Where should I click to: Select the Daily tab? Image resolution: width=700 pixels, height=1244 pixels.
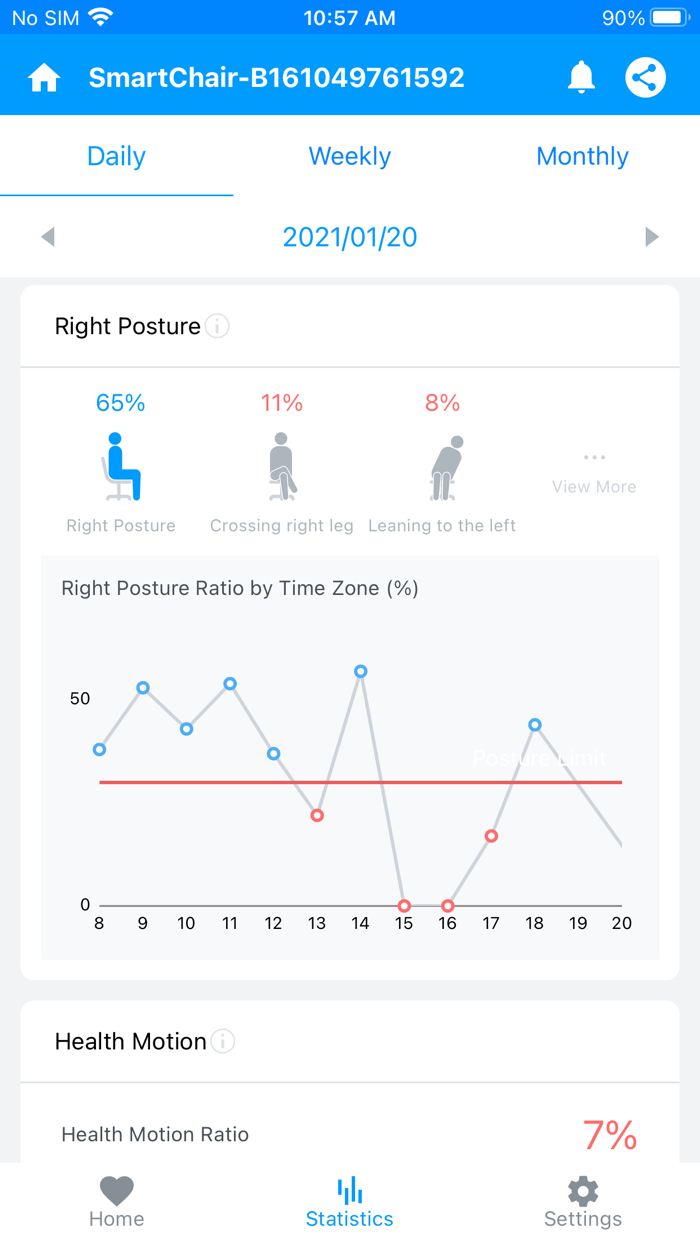pos(117,156)
